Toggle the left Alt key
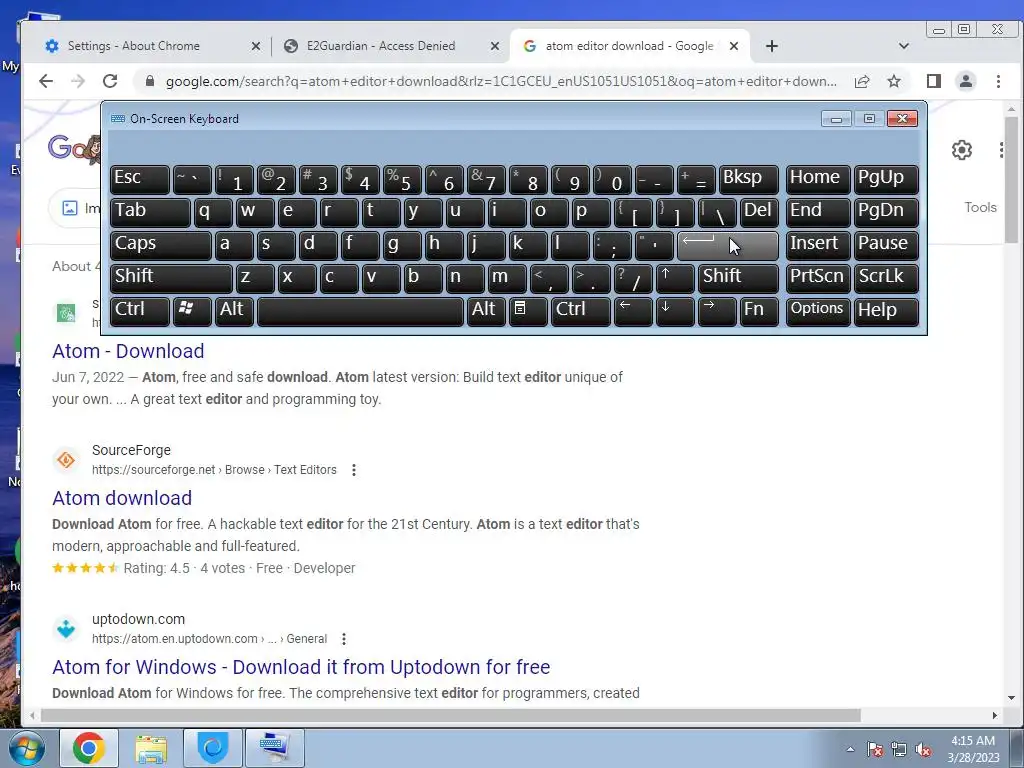Screen dimensions: 1024x768 (234, 310)
